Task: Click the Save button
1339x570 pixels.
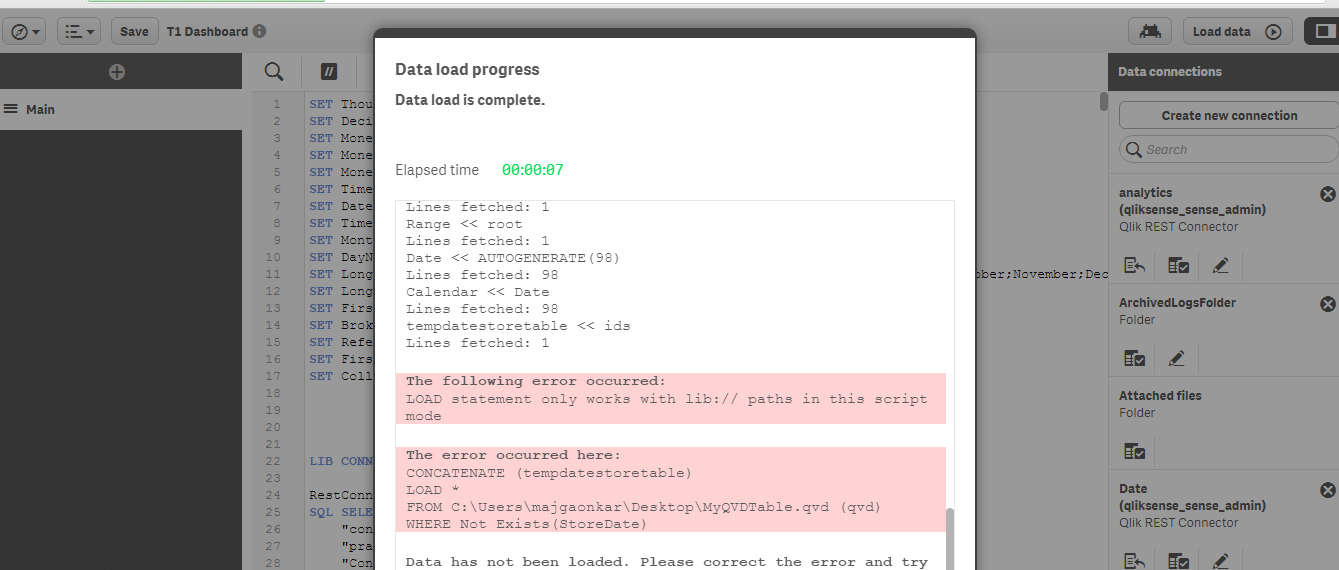Action: pos(134,31)
